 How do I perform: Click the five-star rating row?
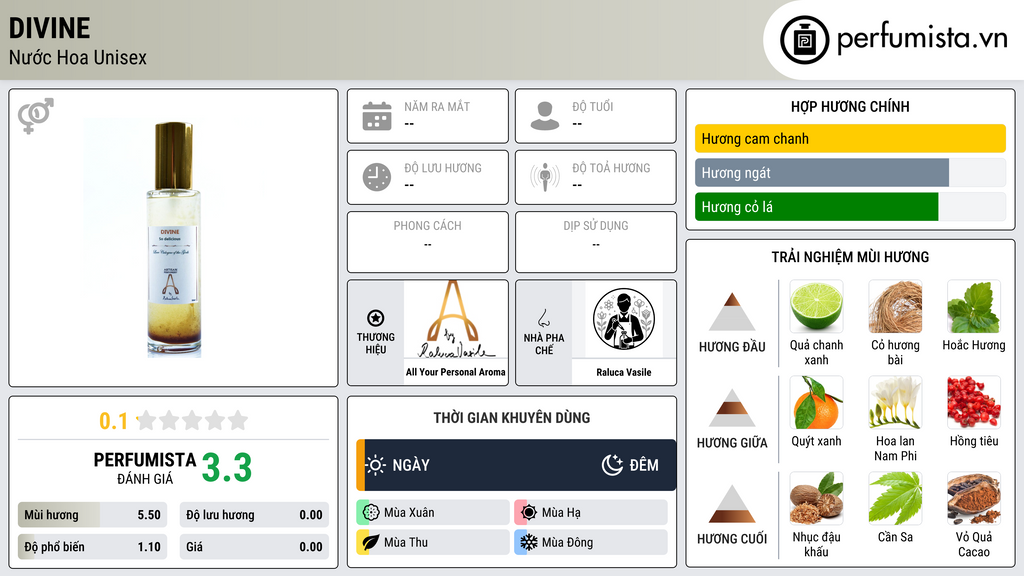(193, 420)
